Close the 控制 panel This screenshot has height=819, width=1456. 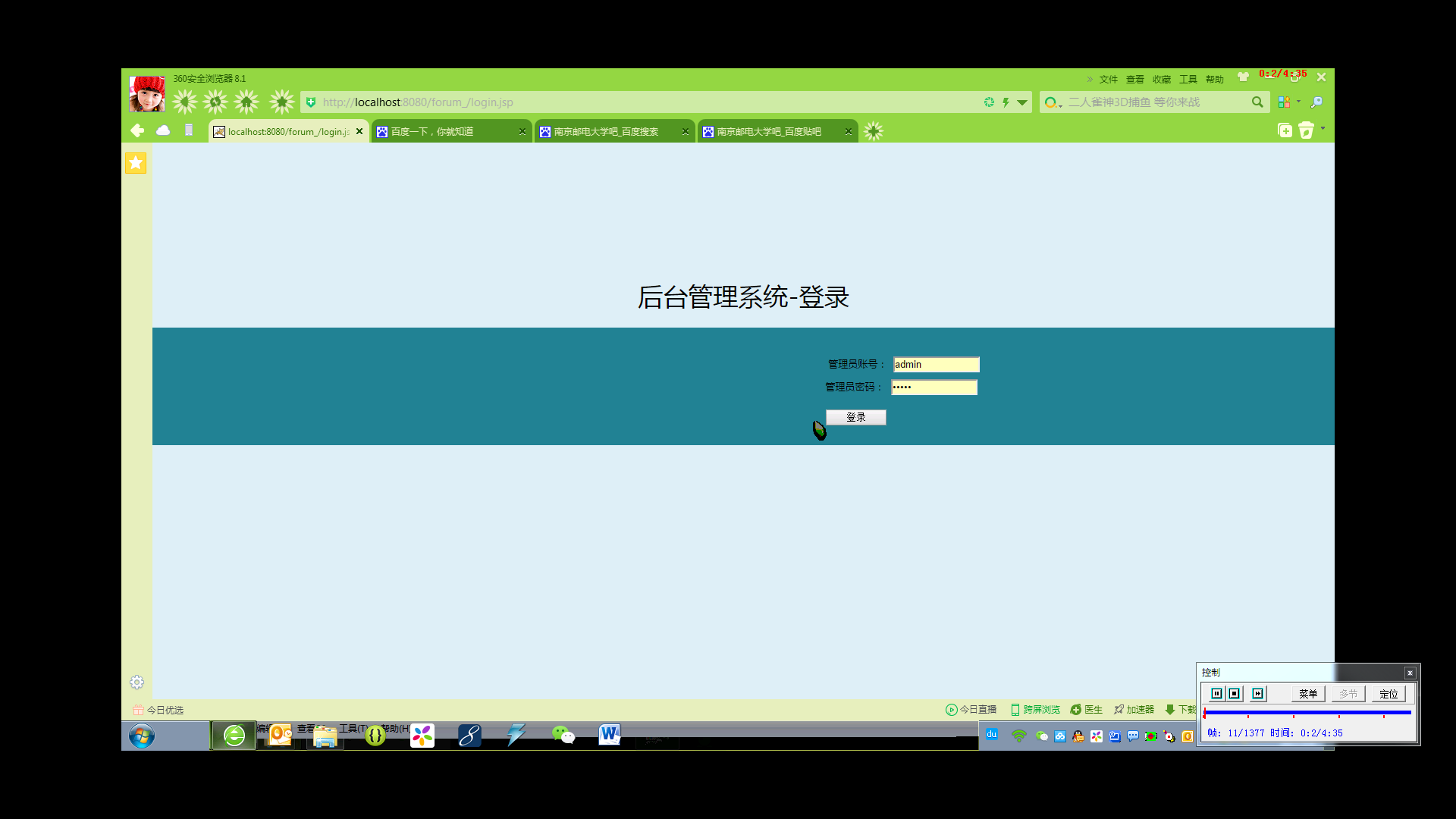point(1410,673)
